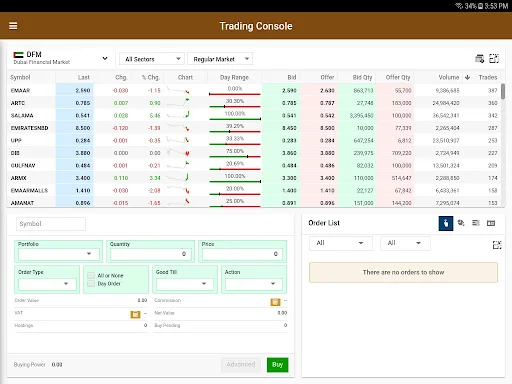The height and width of the screenshot is (384, 512).
Task: Check battery status icon in status bar
Action: coord(481,6)
